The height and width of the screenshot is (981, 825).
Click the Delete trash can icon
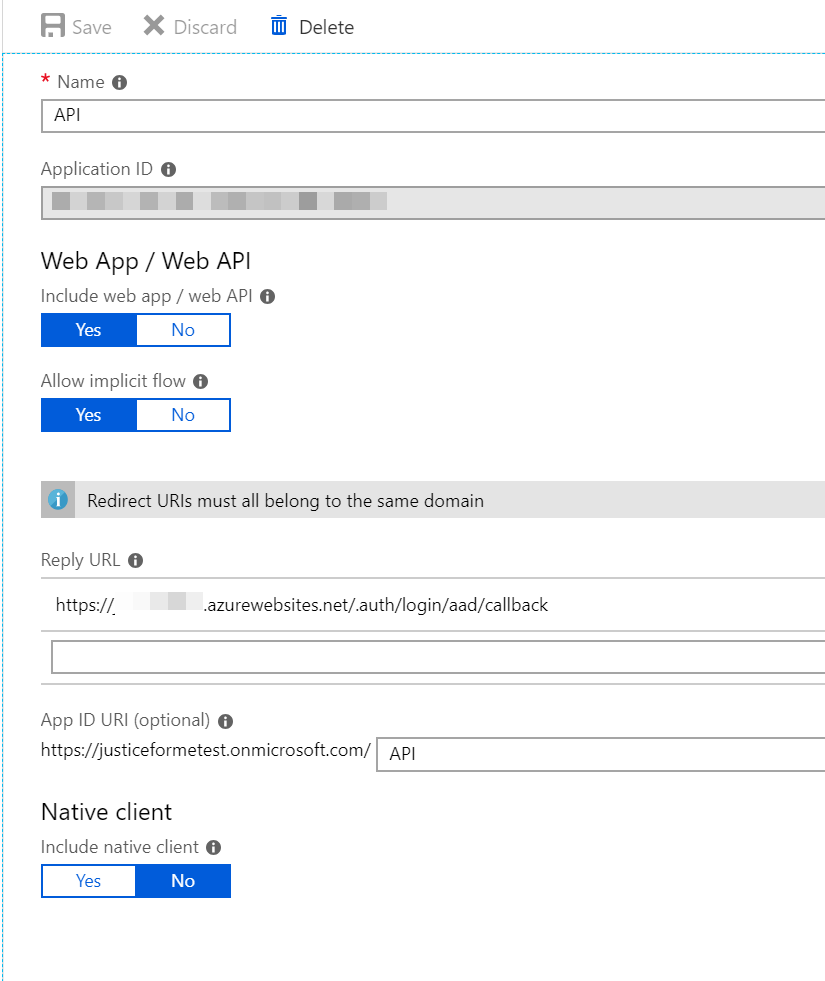279,26
